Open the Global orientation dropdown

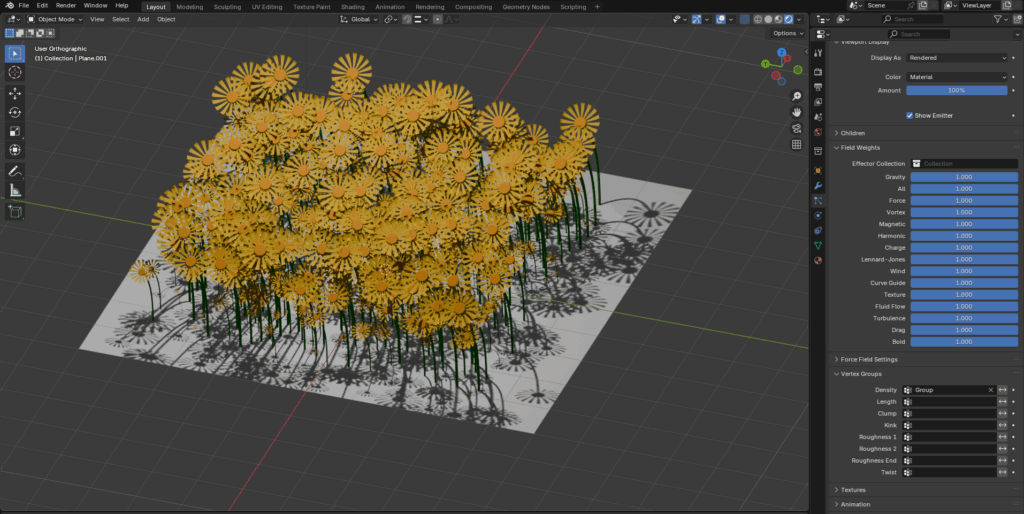pyautogui.click(x=359, y=19)
